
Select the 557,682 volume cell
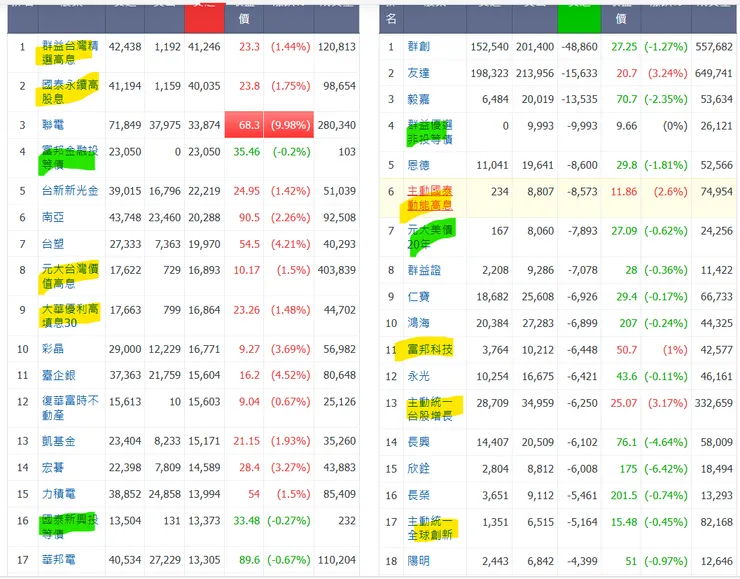713,47
